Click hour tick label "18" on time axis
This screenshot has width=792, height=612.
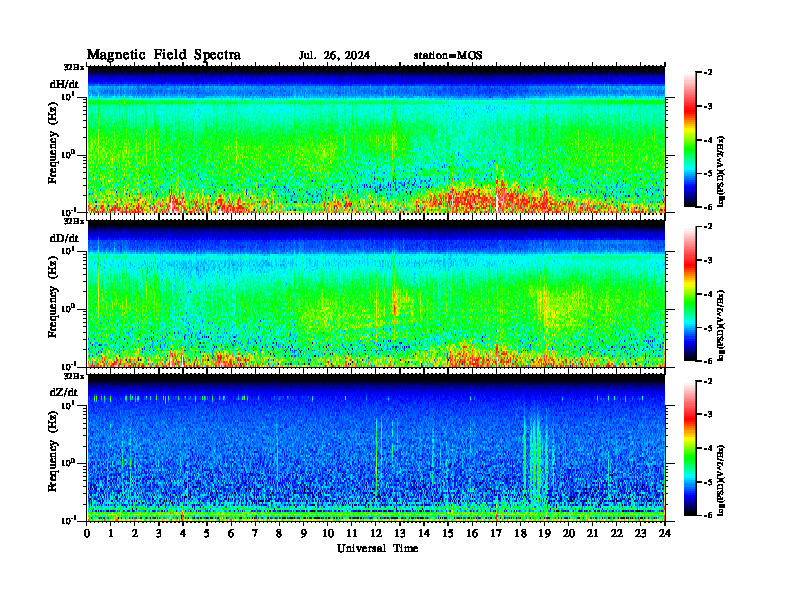coord(520,533)
